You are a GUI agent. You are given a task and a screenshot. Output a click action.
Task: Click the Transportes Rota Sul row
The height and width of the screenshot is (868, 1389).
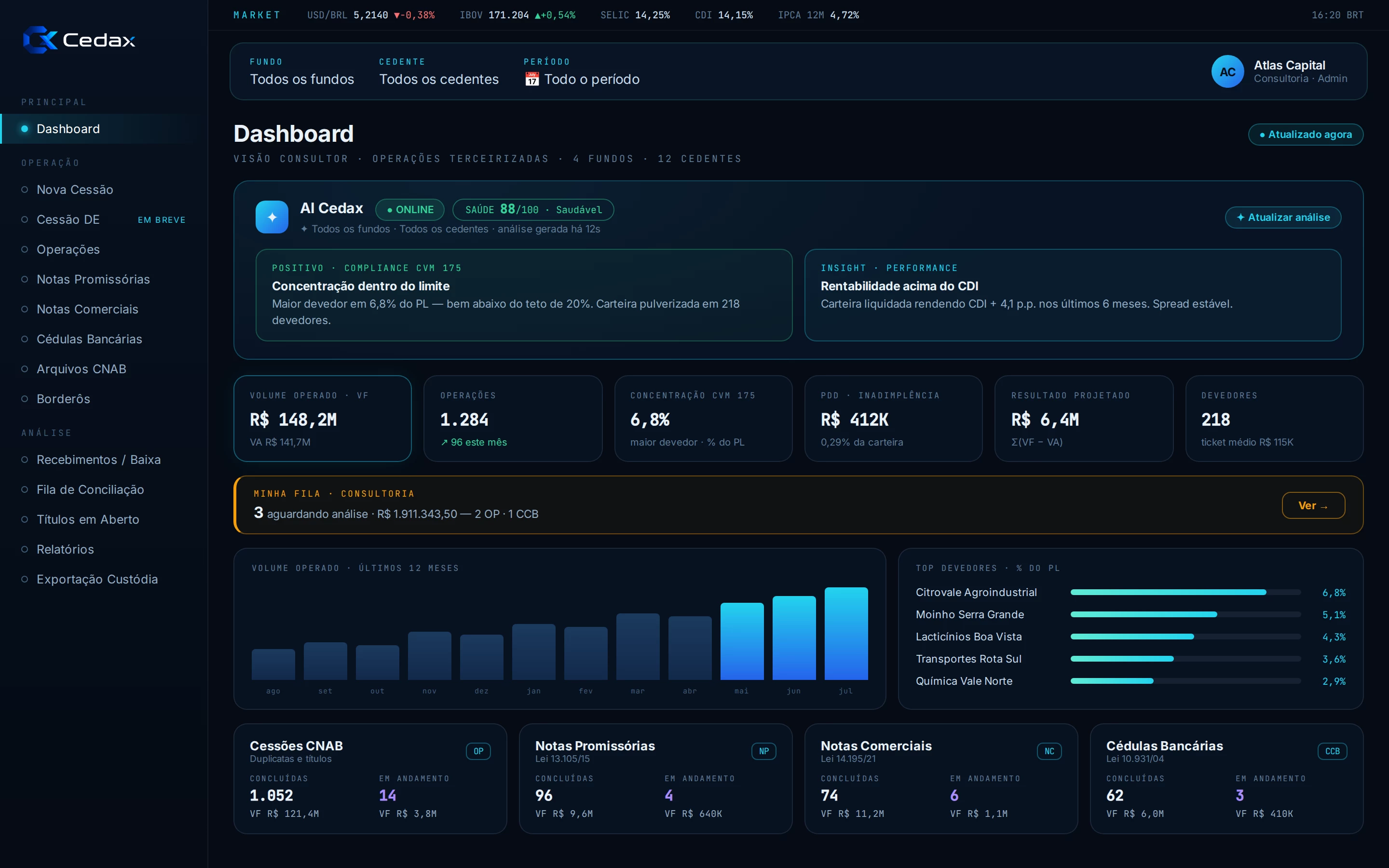point(1130,658)
